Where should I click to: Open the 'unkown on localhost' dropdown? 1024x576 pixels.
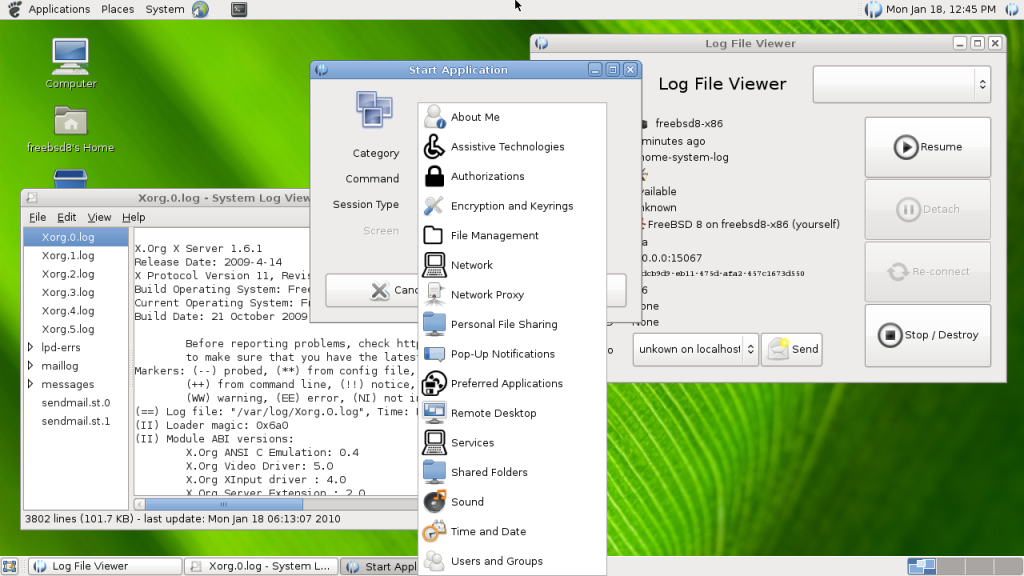tap(695, 349)
